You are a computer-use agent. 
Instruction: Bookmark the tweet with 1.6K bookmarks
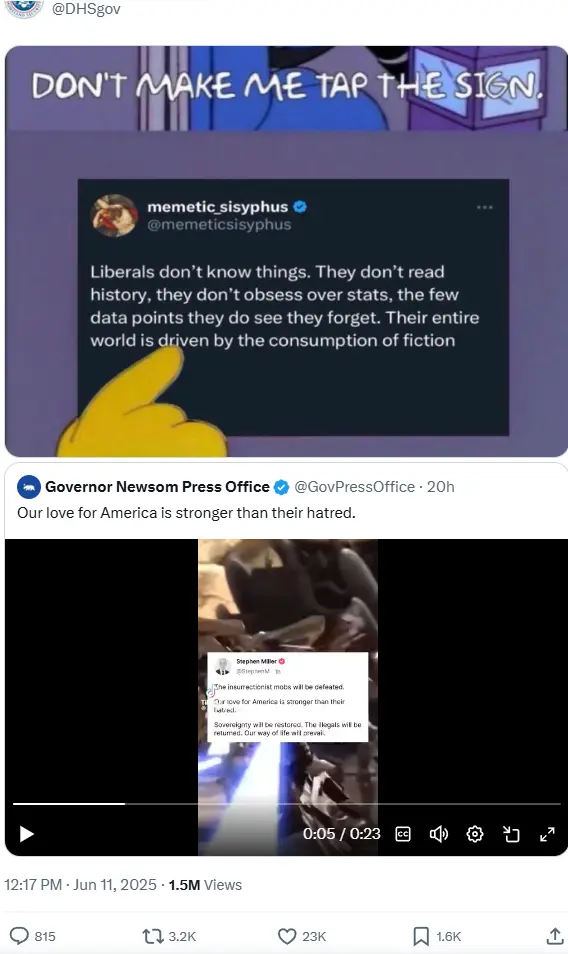(421, 936)
